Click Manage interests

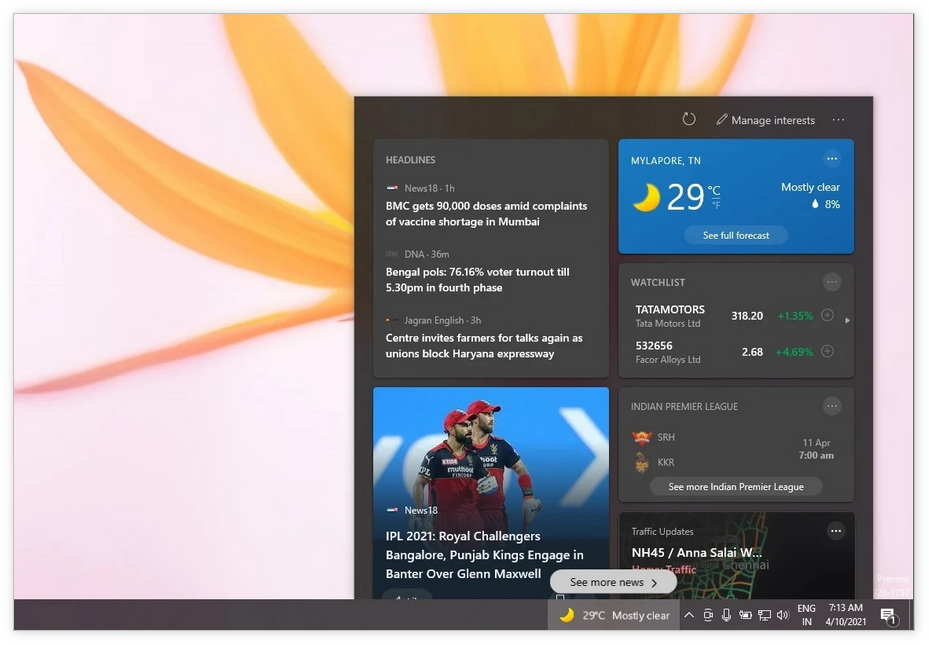click(765, 120)
